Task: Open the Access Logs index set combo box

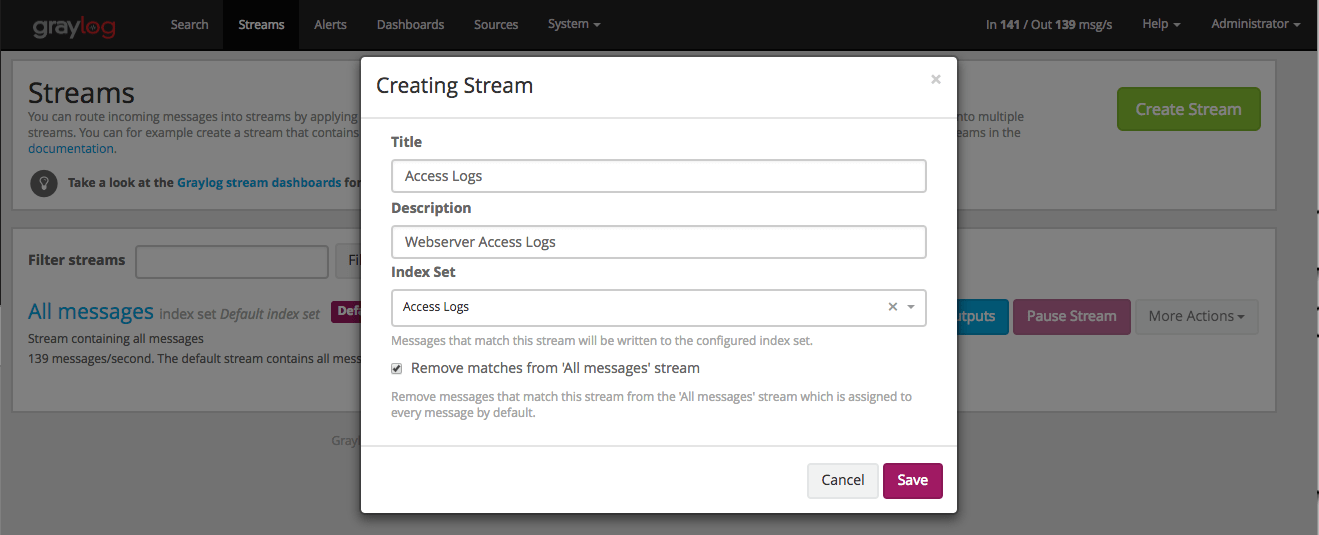Action: point(658,307)
